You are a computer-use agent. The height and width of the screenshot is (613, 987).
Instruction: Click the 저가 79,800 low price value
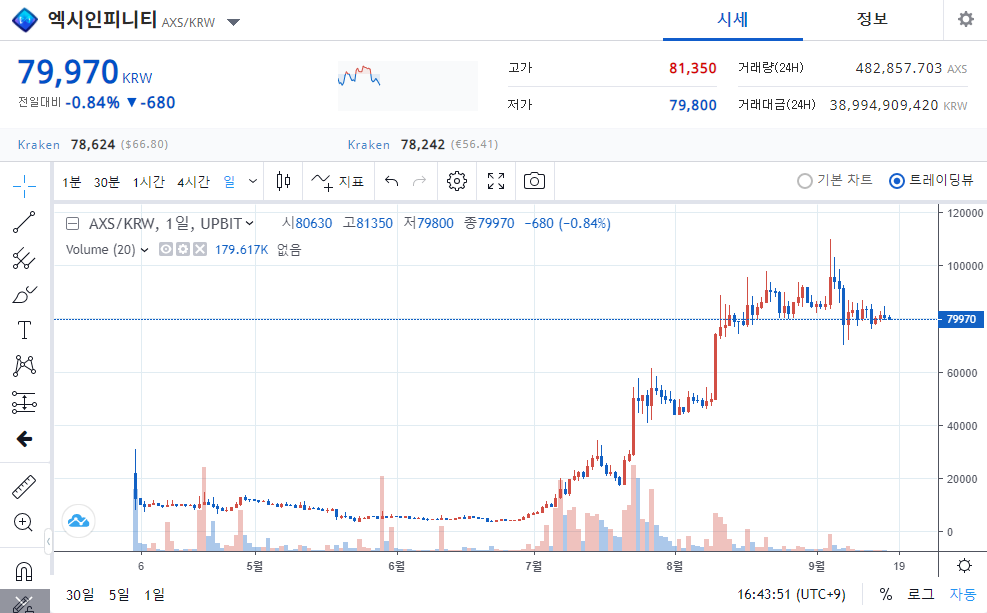pyautogui.click(x=692, y=105)
